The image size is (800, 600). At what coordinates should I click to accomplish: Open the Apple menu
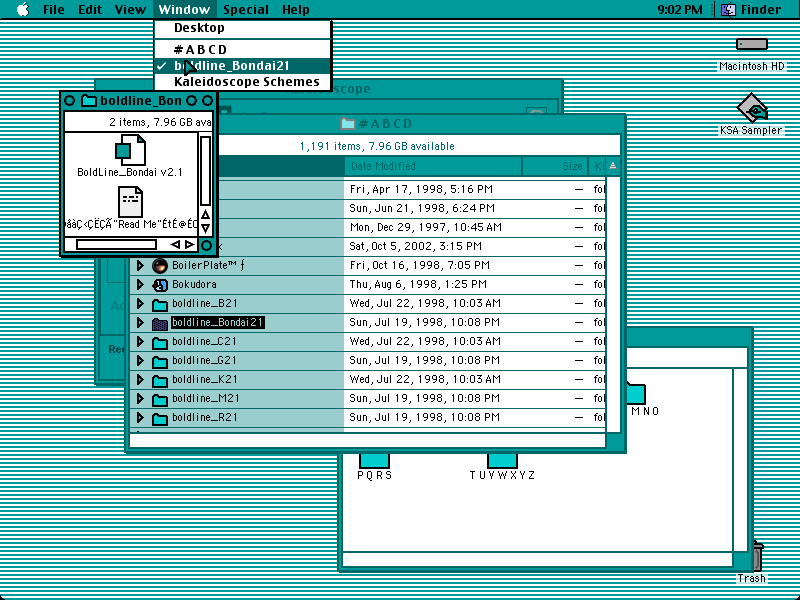tap(22, 9)
